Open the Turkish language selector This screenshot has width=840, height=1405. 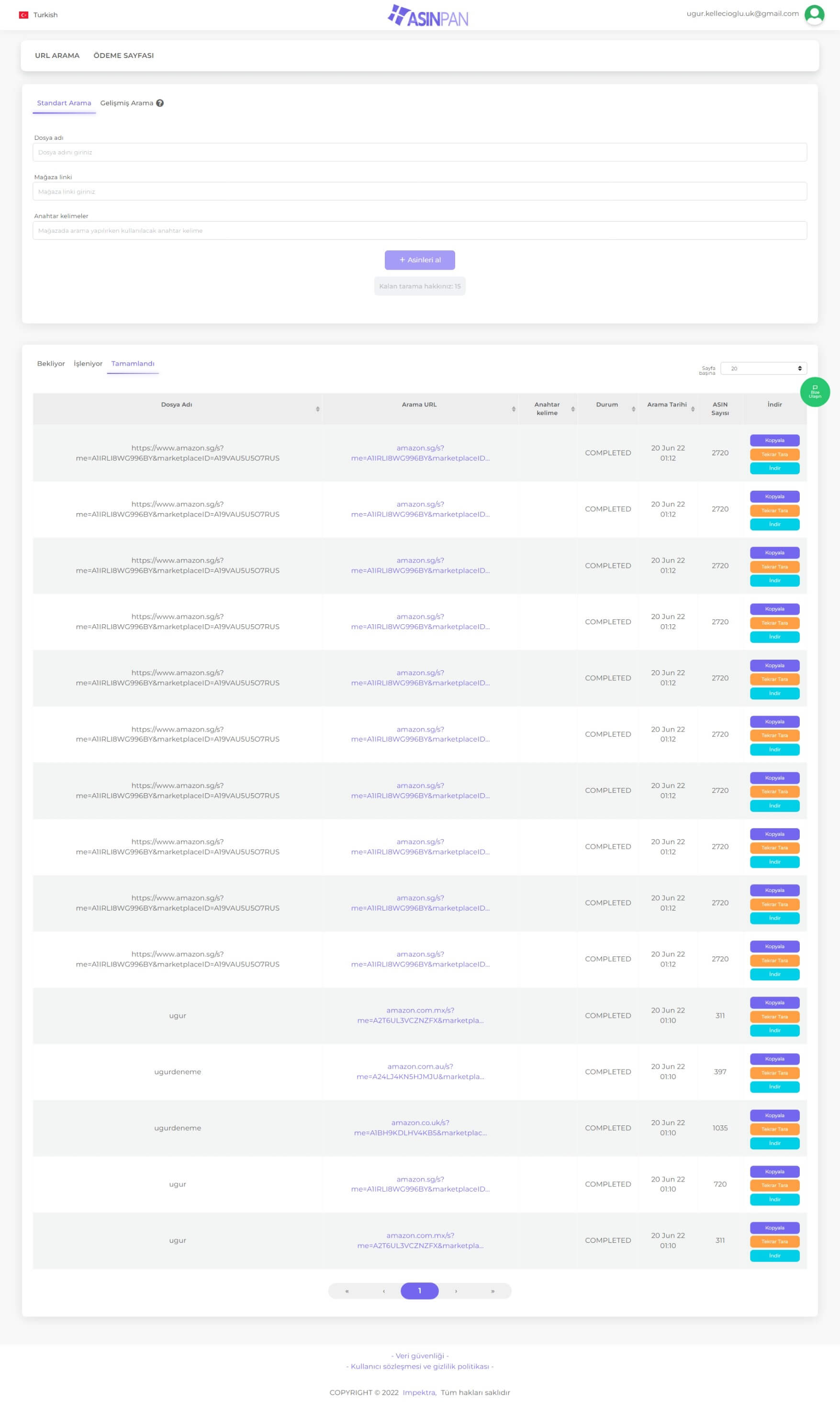click(38, 15)
